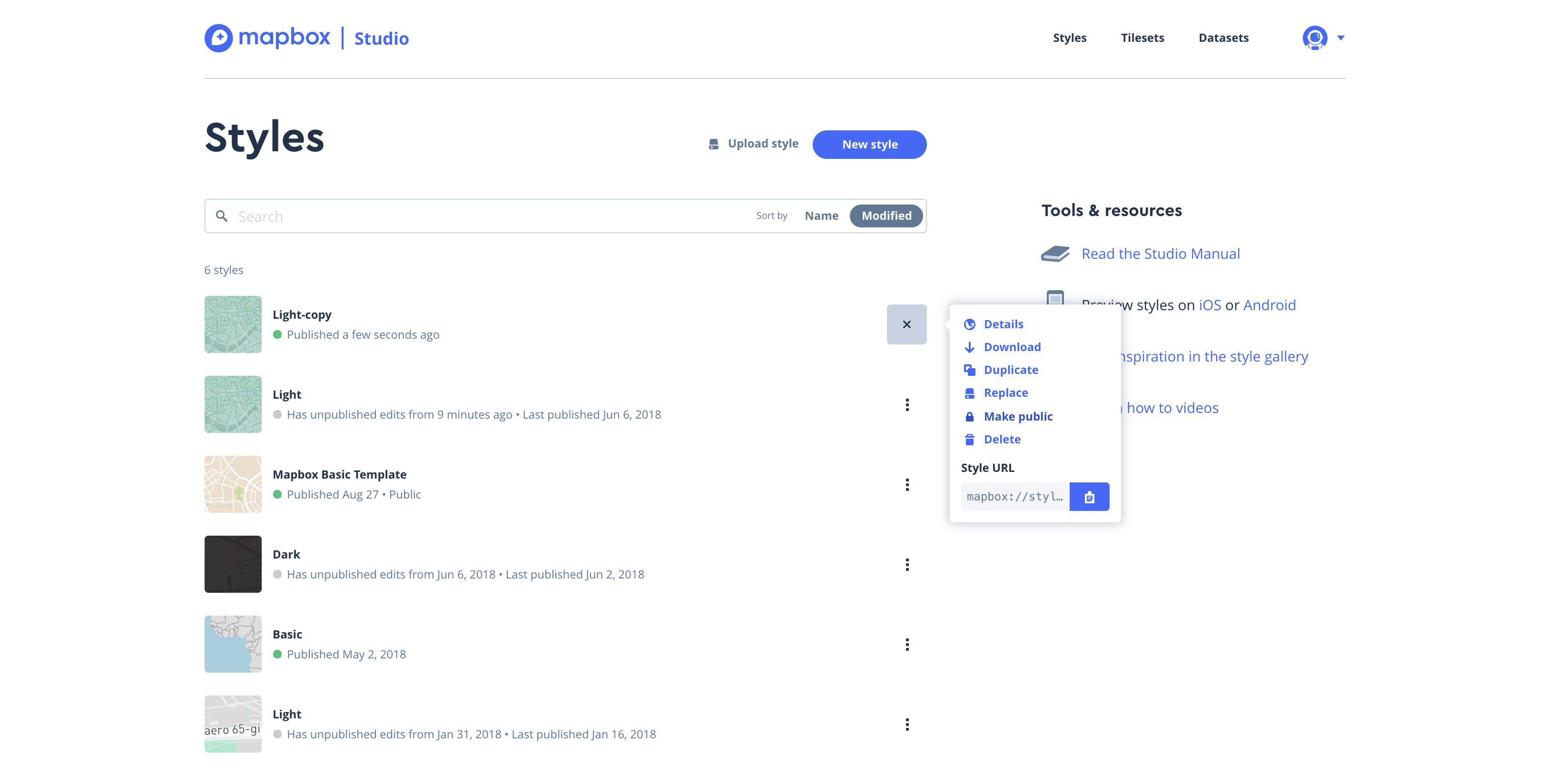Choose Make public in the style menu

[1009, 416]
